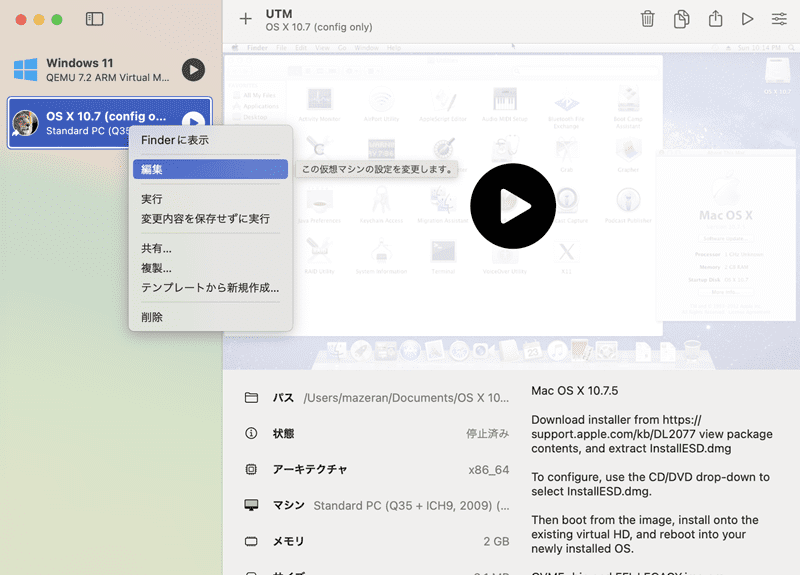Select the Windows 11 virtual machine row
This screenshot has width=800, height=575.
pos(110,70)
